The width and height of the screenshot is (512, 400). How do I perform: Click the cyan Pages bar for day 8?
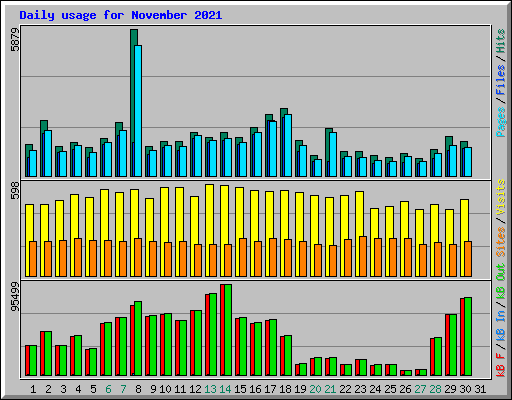click(138, 111)
